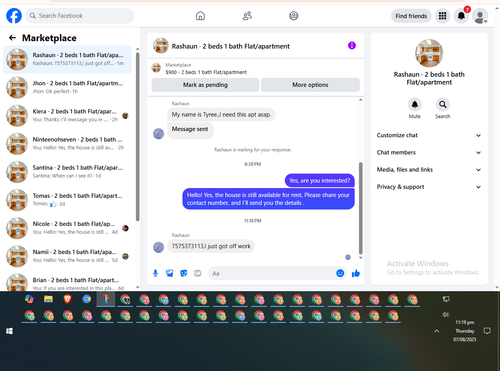Expand Privacy & support section
The image size is (500, 371).
(x=429, y=187)
